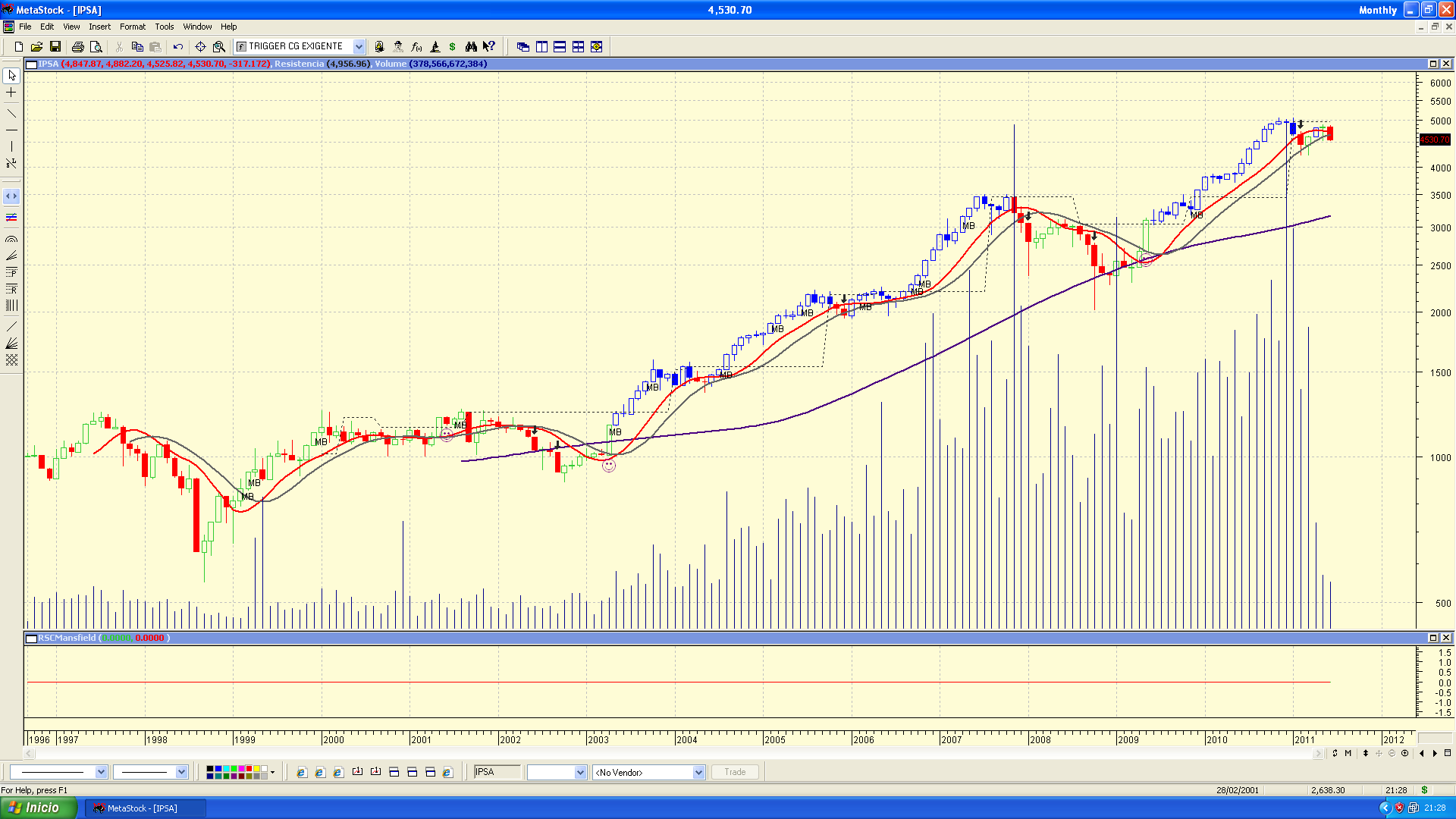The image size is (1456, 819).
Task: Click the Open file folder icon
Action: [x=36, y=47]
